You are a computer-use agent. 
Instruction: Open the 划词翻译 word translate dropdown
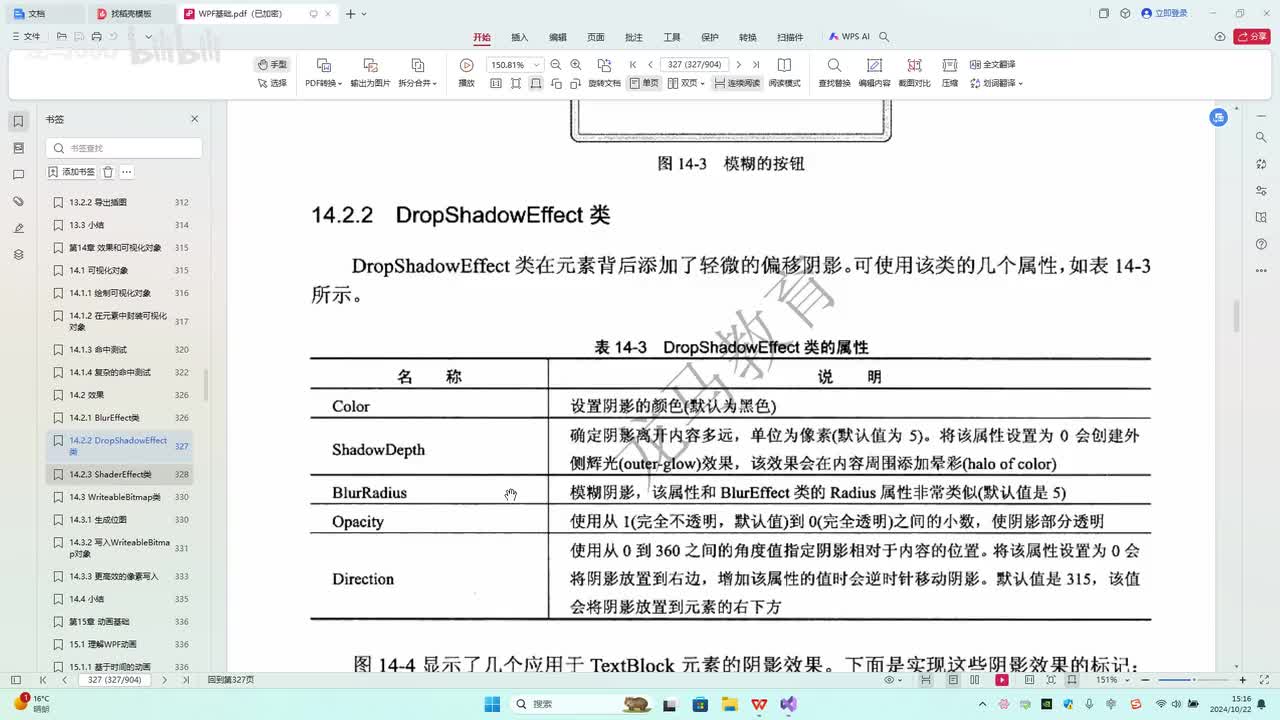coord(996,83)
